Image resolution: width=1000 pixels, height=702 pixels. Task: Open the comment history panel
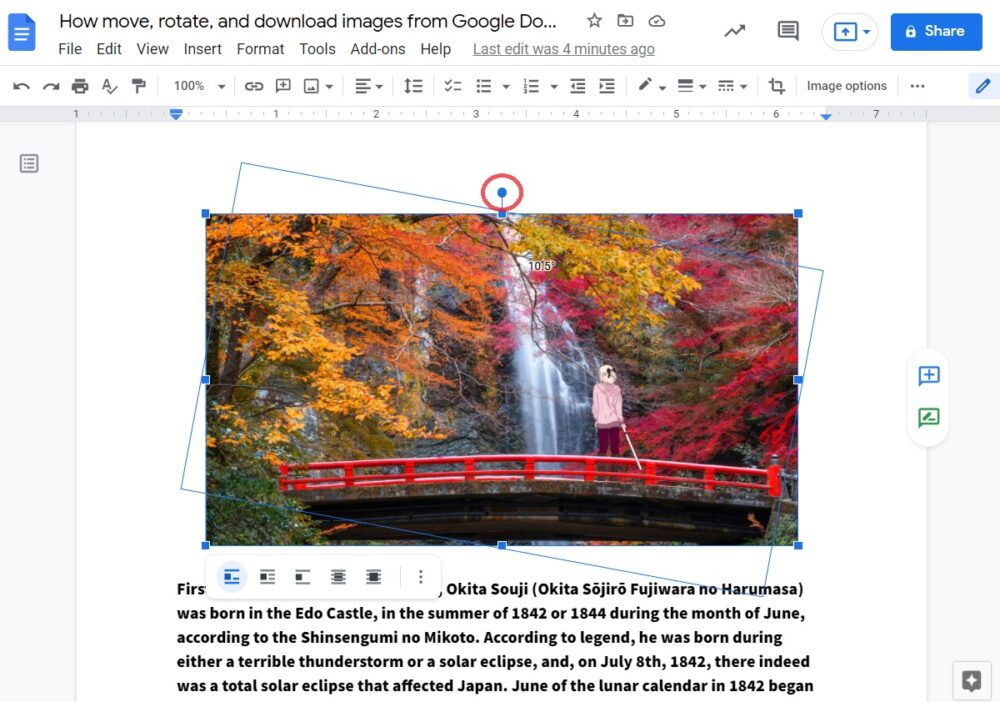(787, 31)
